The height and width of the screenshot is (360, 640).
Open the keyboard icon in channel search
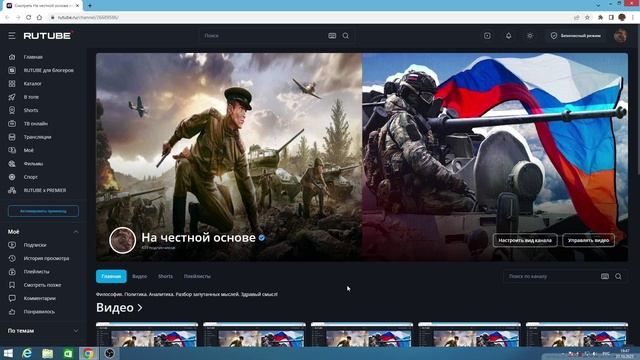605,276
